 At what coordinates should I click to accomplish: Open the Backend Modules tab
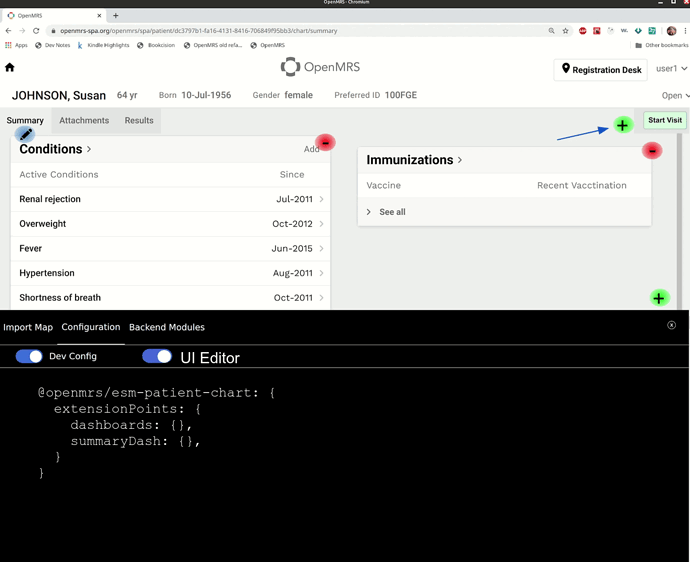pos(167,327)
